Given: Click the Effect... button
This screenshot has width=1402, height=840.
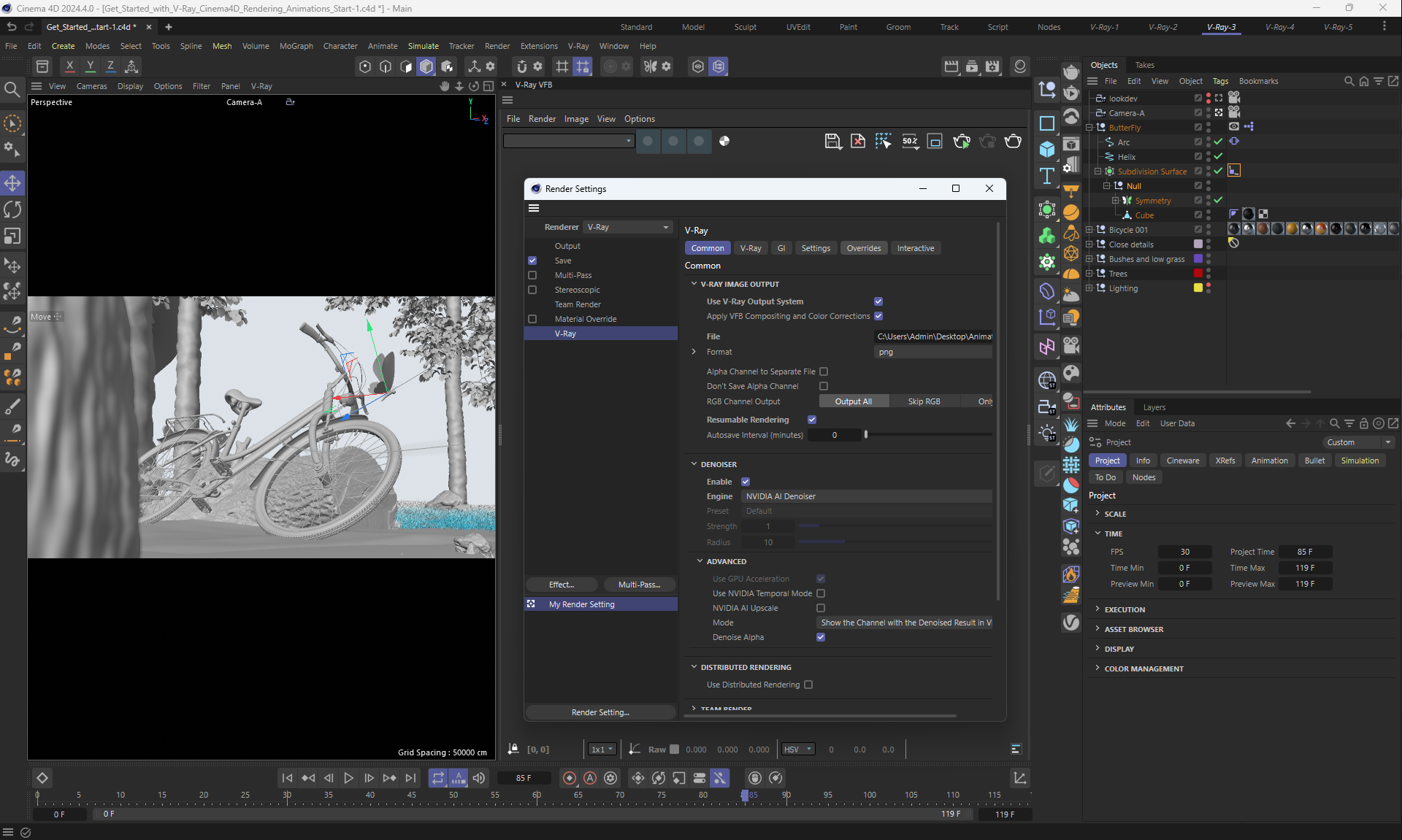Looking at the screenshot, I should (562, 585).
